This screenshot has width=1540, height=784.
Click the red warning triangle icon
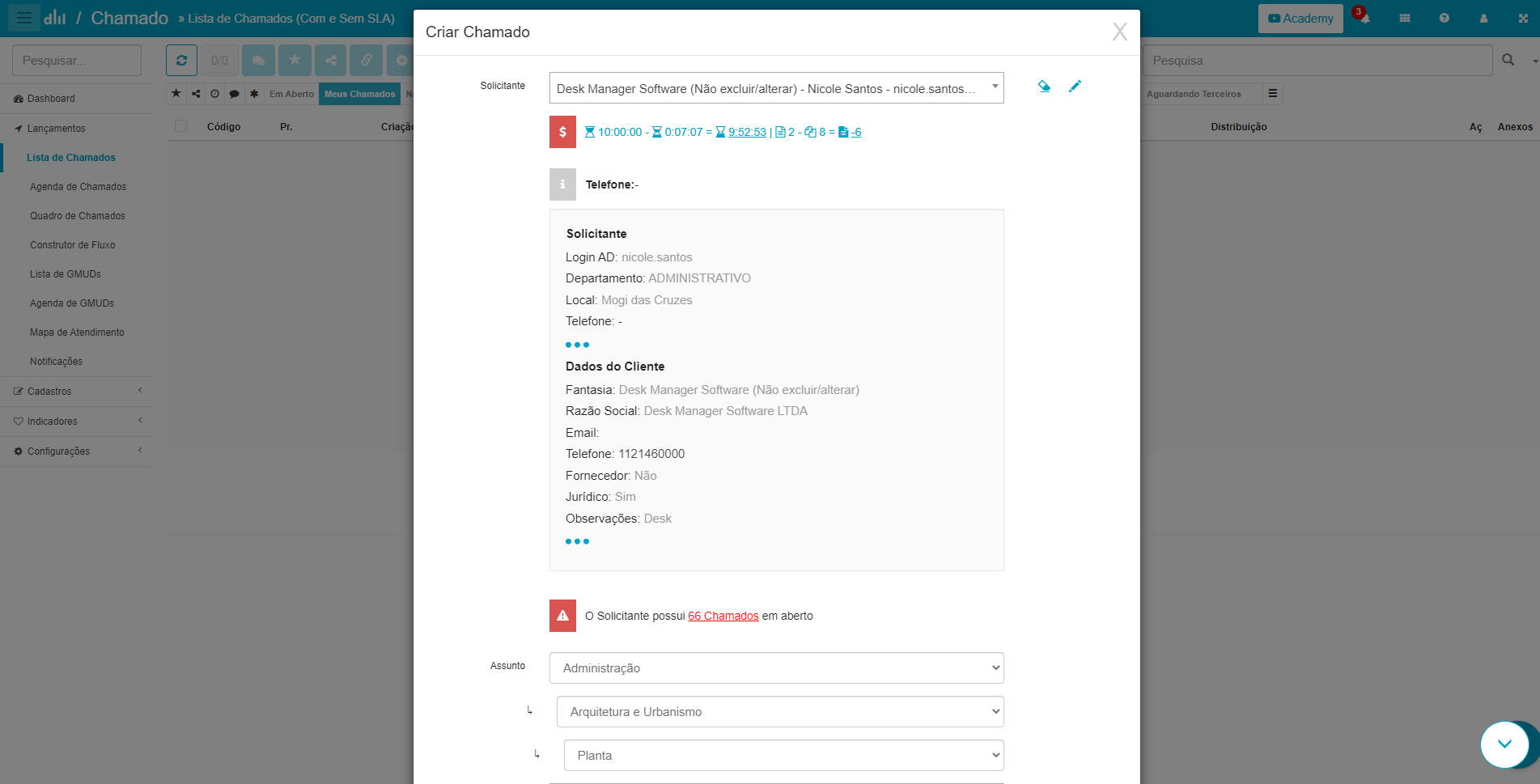click(562, 616)
